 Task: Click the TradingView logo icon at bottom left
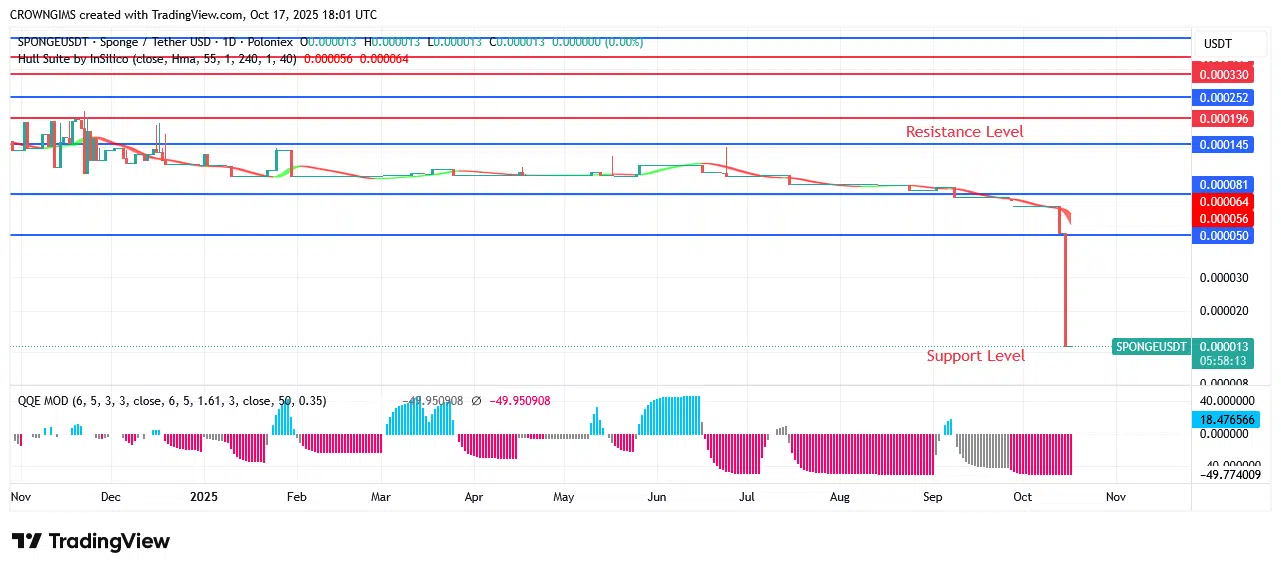click(27, 541)
